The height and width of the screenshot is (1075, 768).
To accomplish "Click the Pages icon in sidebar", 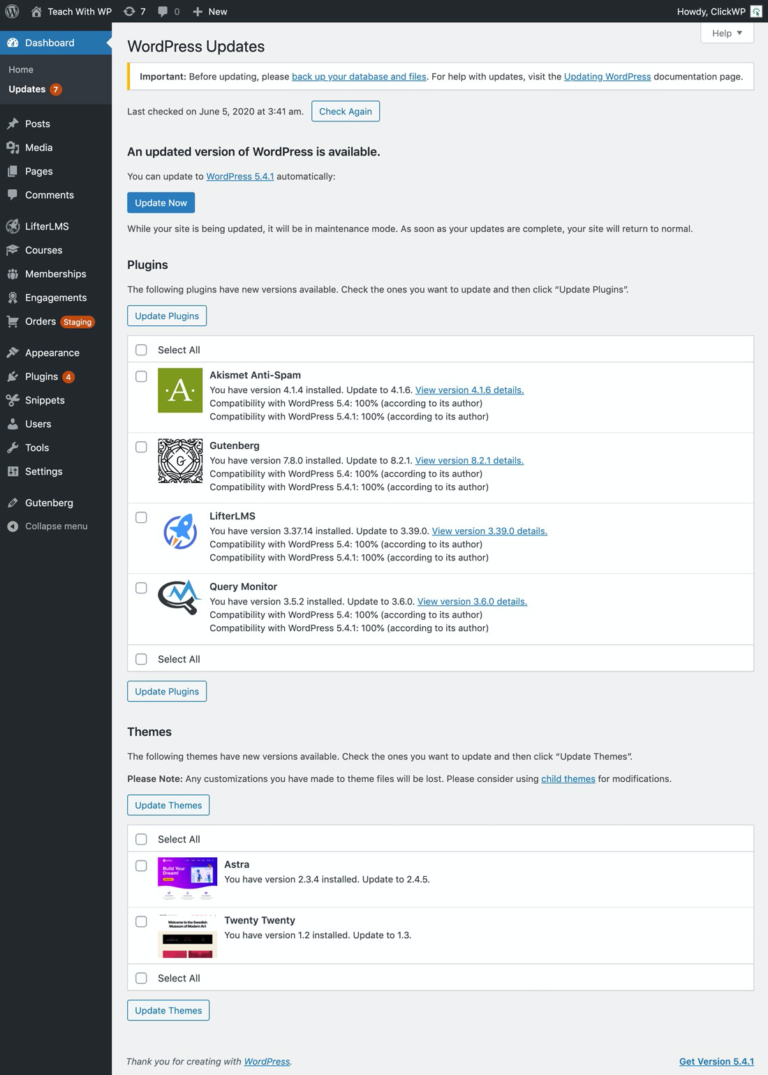I will point(12,171).
